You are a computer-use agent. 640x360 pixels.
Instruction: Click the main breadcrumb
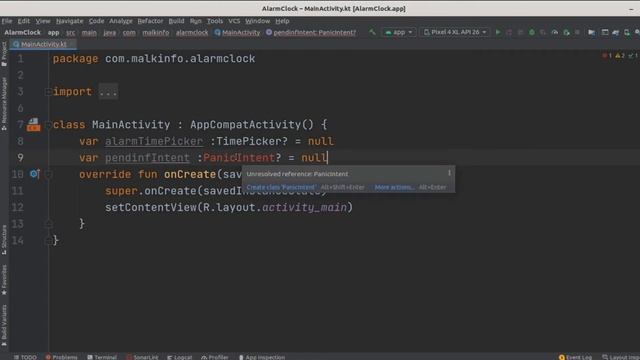(x=89, y=32)
